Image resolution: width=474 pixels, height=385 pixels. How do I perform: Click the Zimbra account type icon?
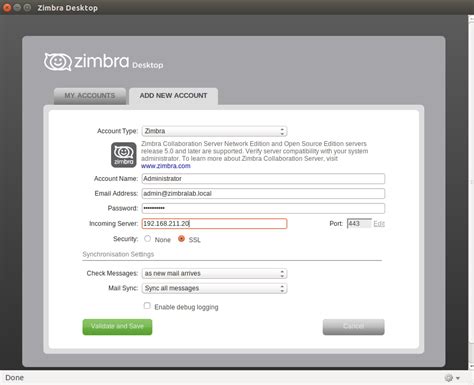(x=124, y=155)
